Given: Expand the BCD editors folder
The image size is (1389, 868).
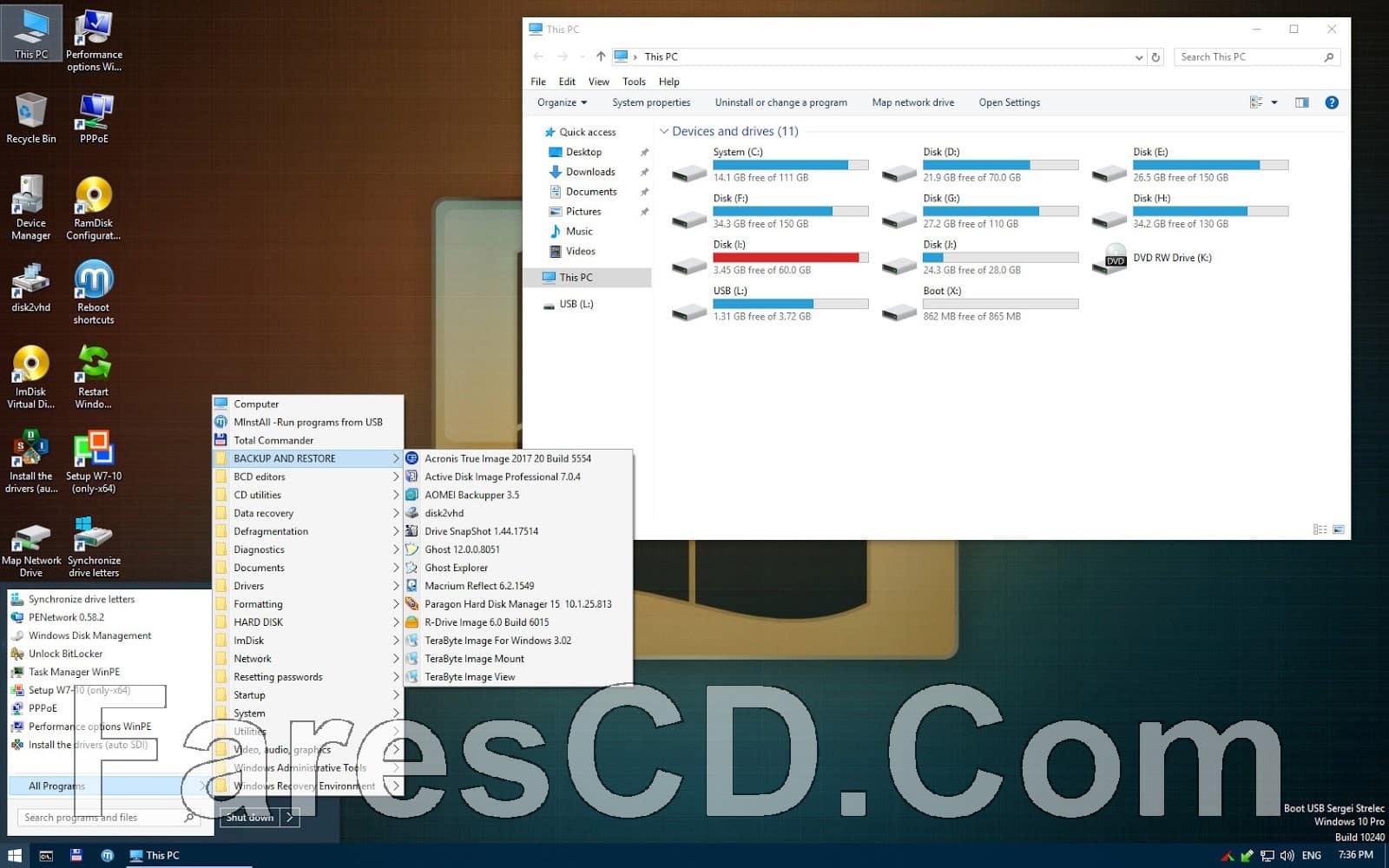Looking at the screenshot, I should click(308, 477).
